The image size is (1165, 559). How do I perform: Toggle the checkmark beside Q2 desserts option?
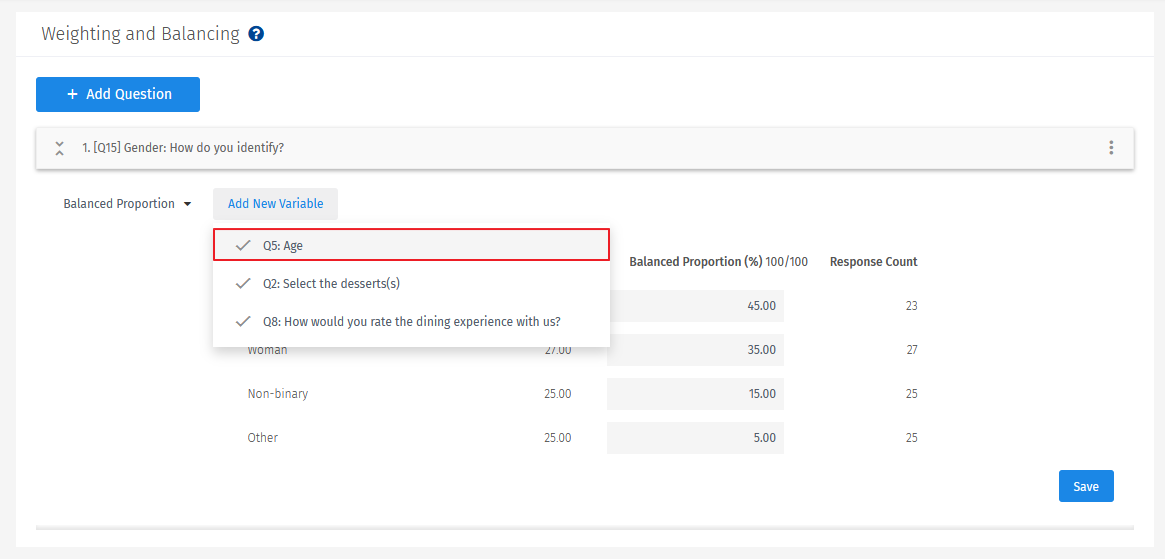click(x=242, y=284)
